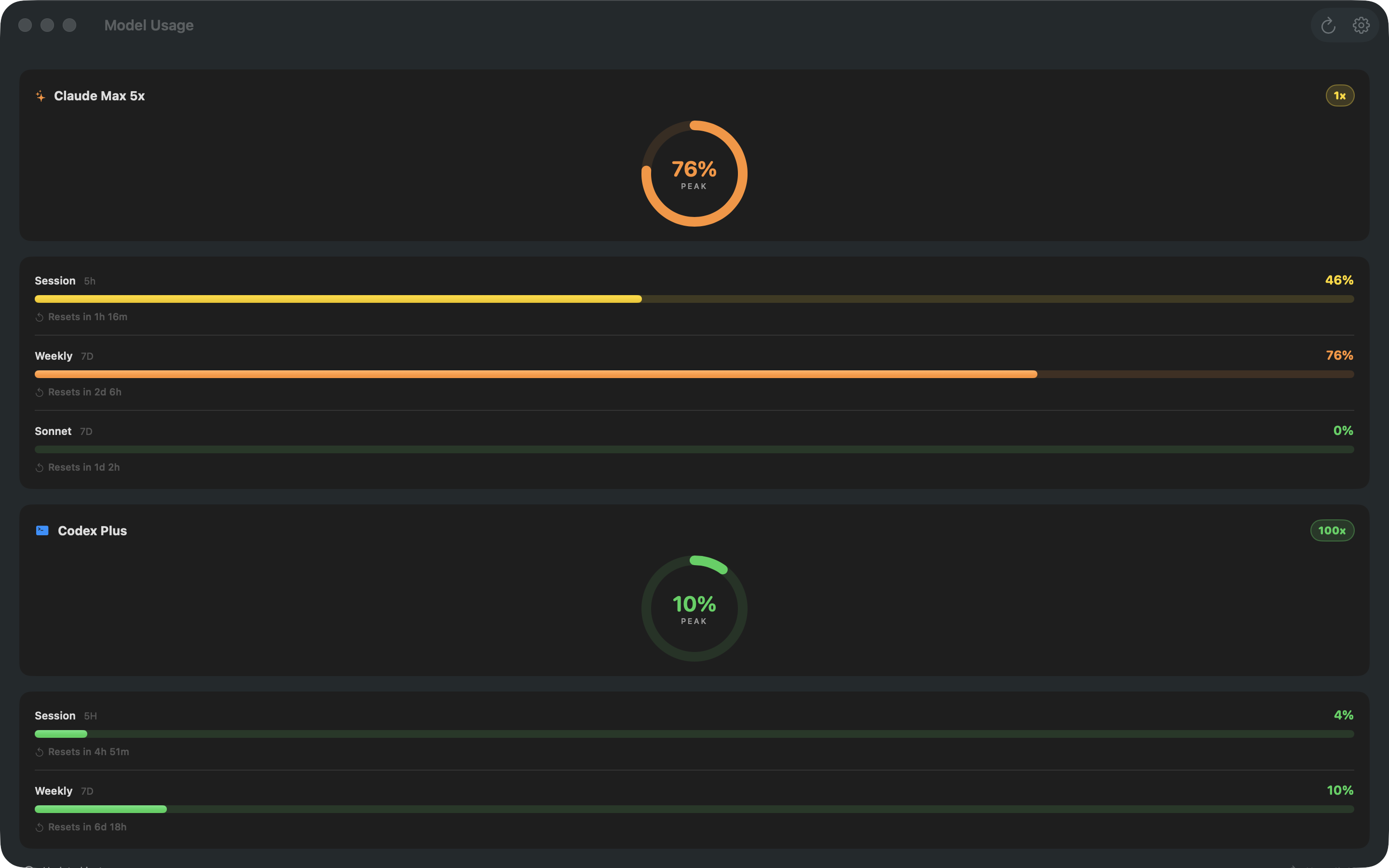
Task: Click the 76% peak circular gauge
Action: pos(694,174)
